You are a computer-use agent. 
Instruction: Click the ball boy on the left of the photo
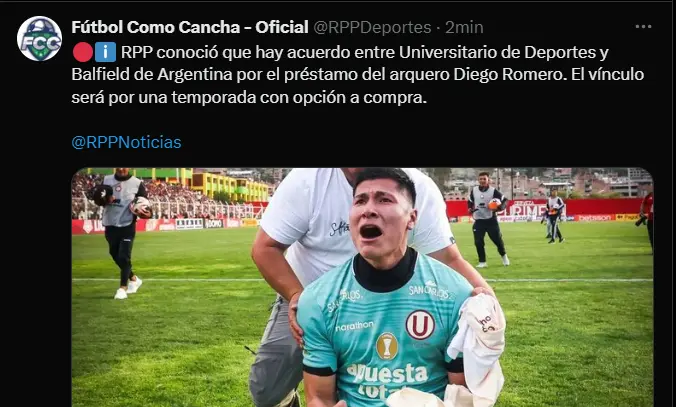coord(122,233)
